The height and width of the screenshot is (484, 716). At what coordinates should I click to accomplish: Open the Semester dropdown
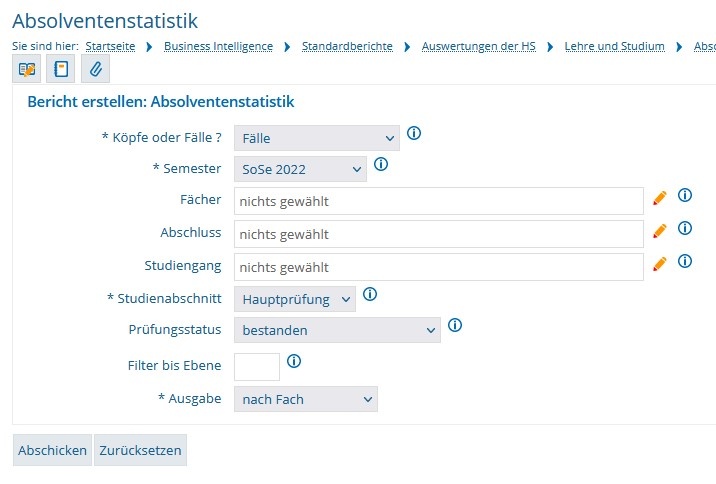(x=300, y=170)
